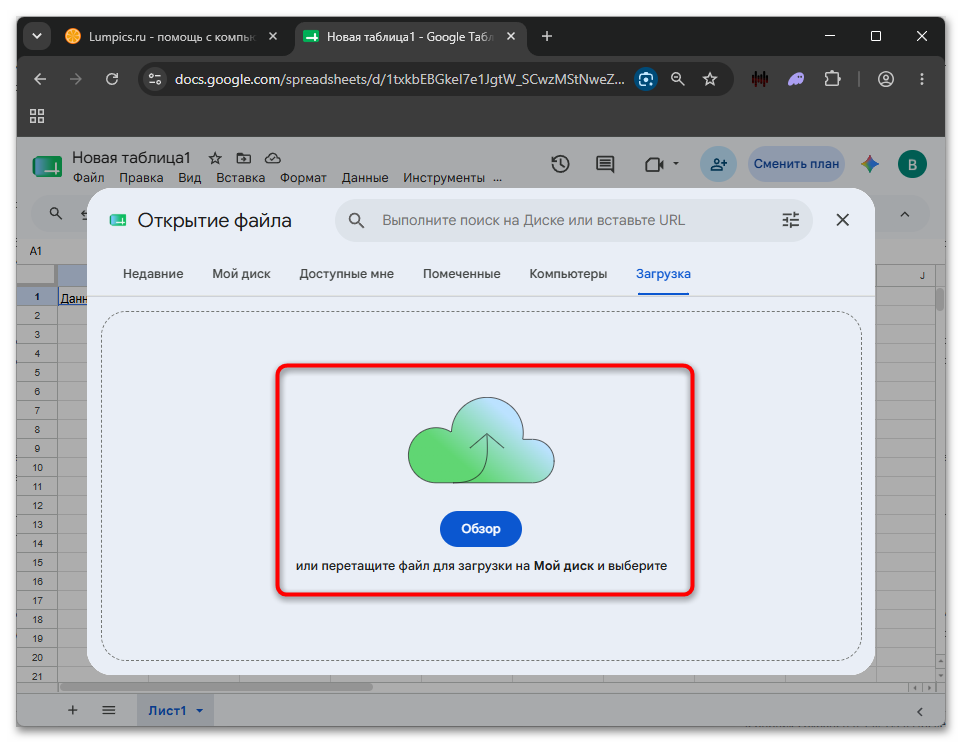Switch to the Доступные мне tab
962x743 pixels.
(x=347, y=274)
